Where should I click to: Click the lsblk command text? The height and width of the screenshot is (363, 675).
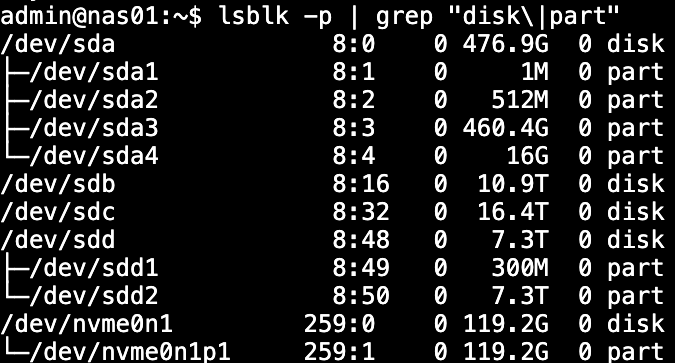pos(253,16)
